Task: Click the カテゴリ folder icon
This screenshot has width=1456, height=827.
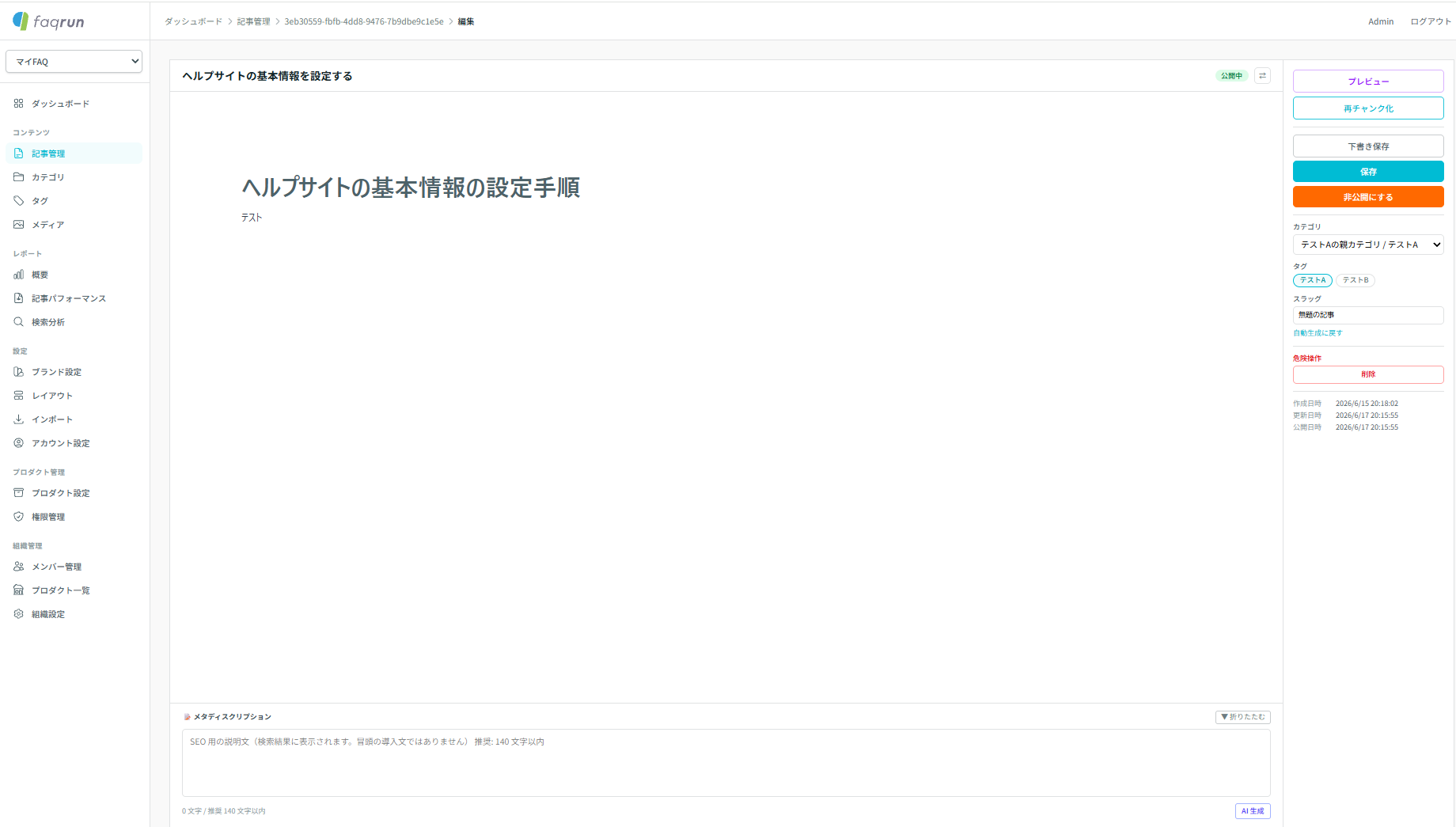Action: 18,177
